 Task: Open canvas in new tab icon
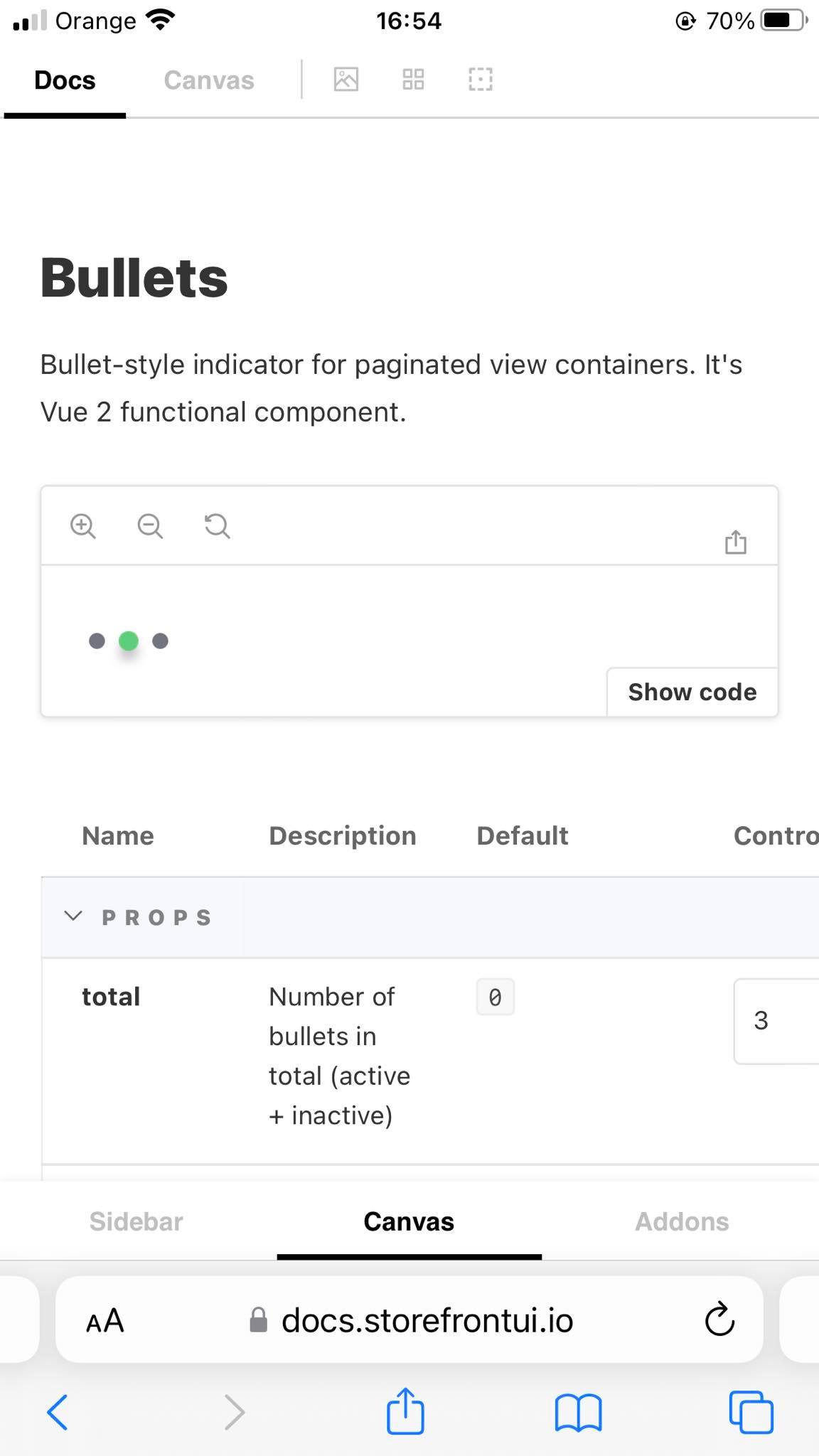[x=736, y=542]
